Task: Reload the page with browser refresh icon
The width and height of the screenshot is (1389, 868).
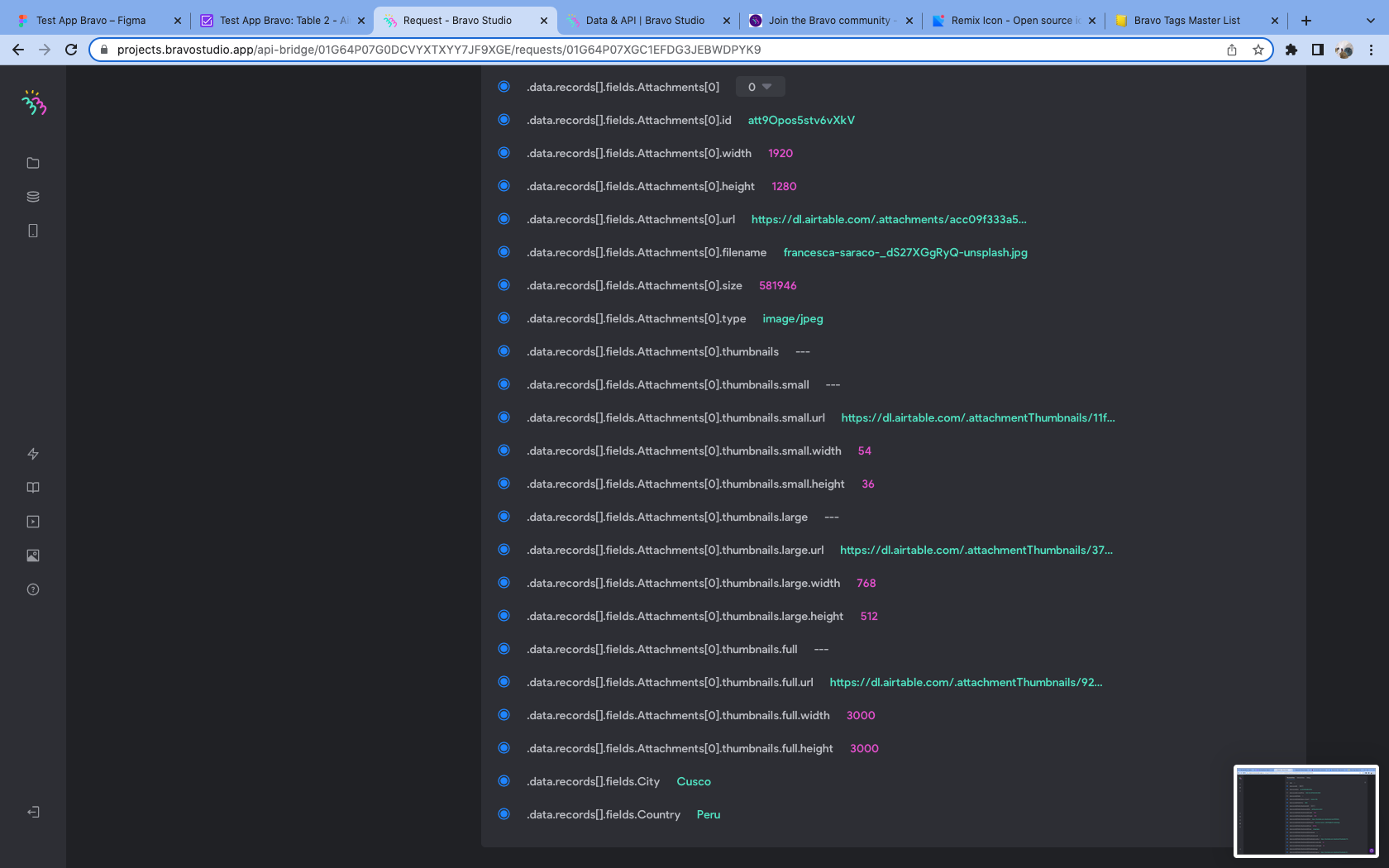Action: pyautogui.click(x=71, y=50)
